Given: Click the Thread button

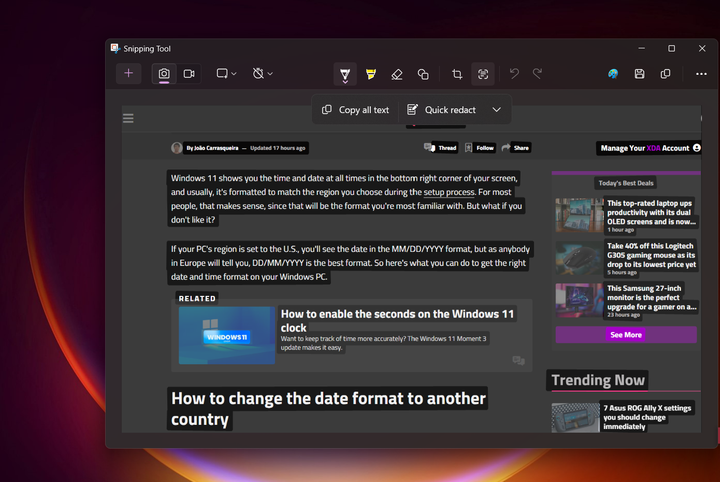Looking at the screenshot, I should (440, 147).
